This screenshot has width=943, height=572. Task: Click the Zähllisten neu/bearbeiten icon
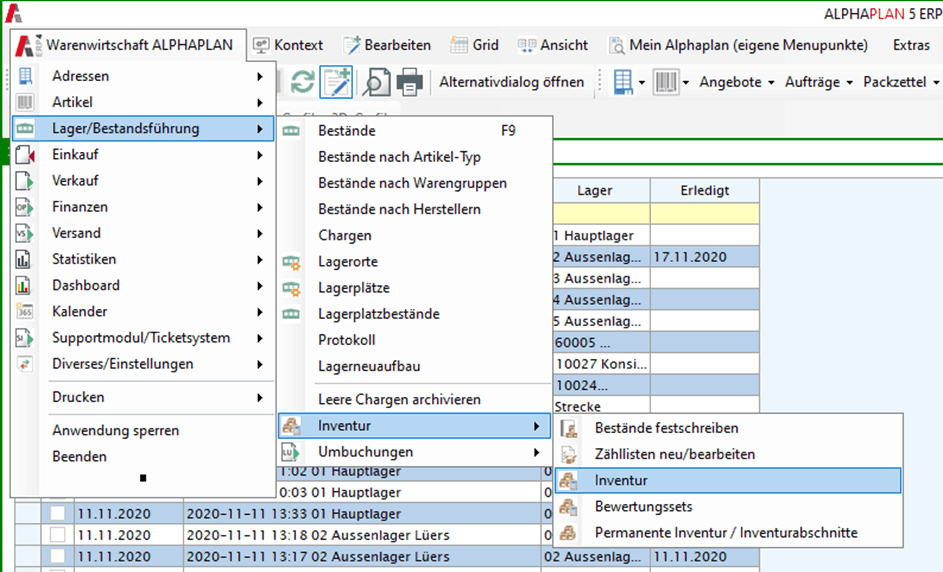[x=569, y=454]
